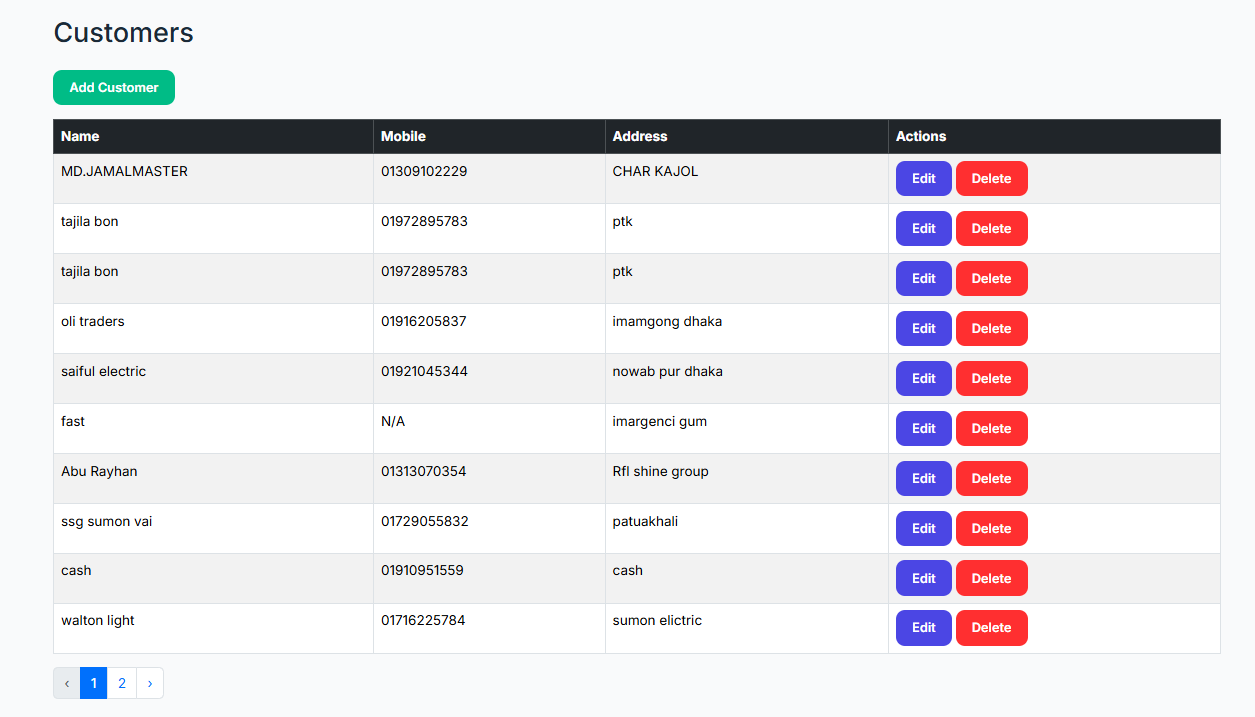Select page 1 in pagination

pos(93,684)
